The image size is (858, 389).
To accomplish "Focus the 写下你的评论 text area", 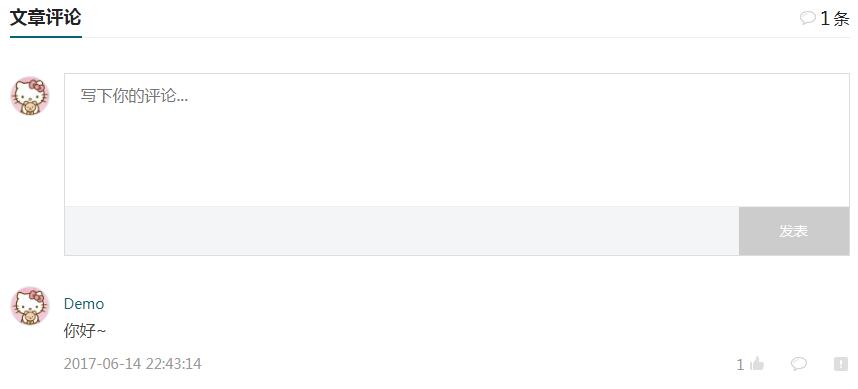I will click(456, 140).
